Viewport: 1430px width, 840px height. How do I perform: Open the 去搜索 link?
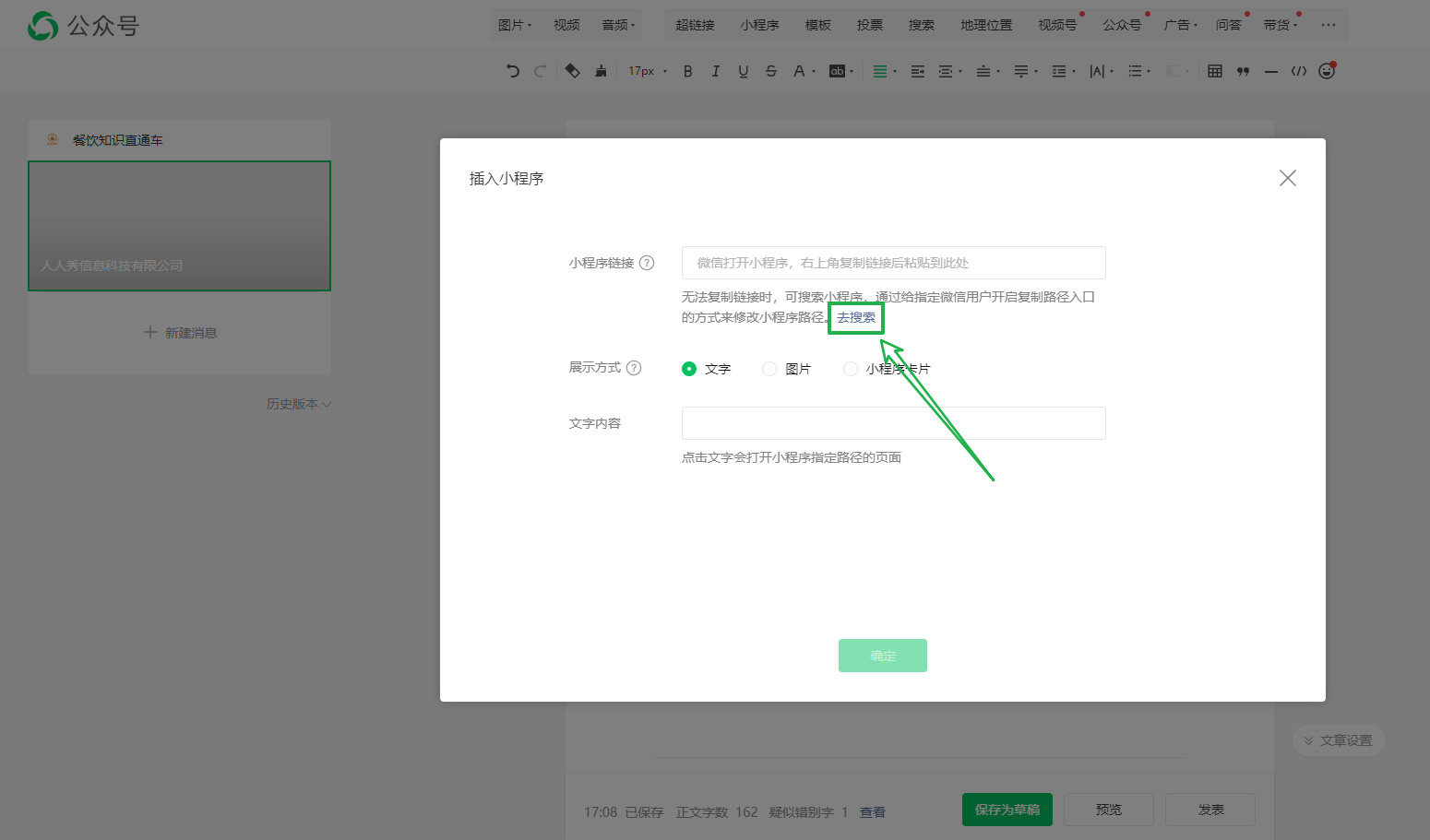[856, 317]
